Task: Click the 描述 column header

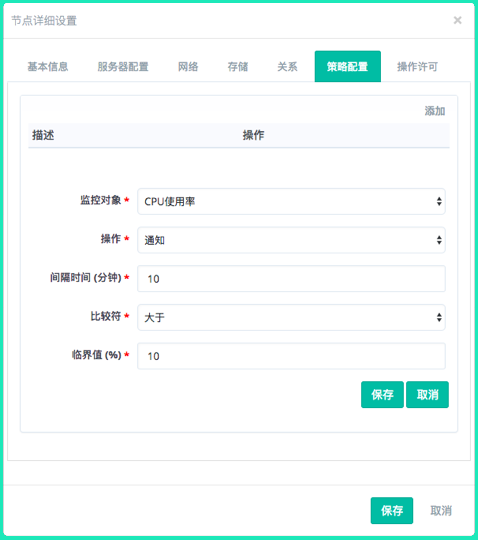Action: click(x=43, y=135)
